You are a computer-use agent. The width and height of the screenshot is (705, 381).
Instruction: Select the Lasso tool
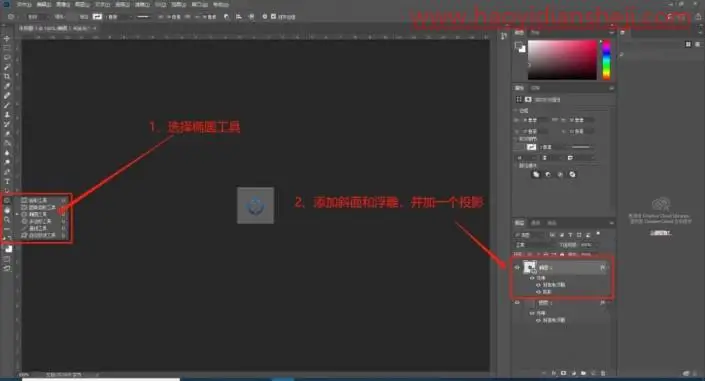pos(7,58)
